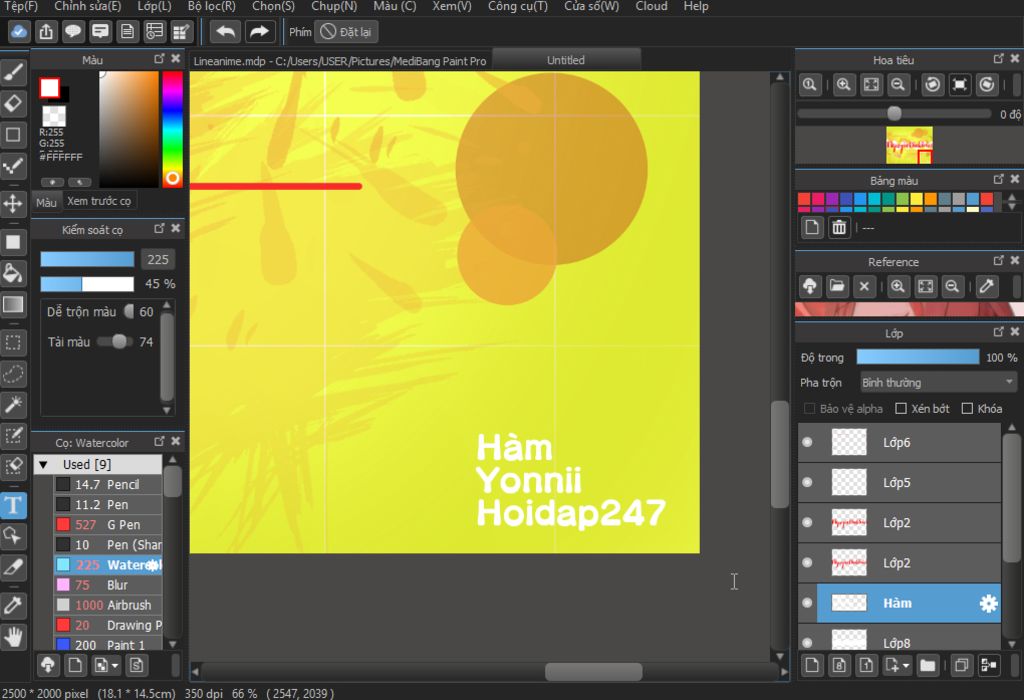The image size is (1024, 700).
Task: Select the Blur brush
Action: [x=108, y=584]
